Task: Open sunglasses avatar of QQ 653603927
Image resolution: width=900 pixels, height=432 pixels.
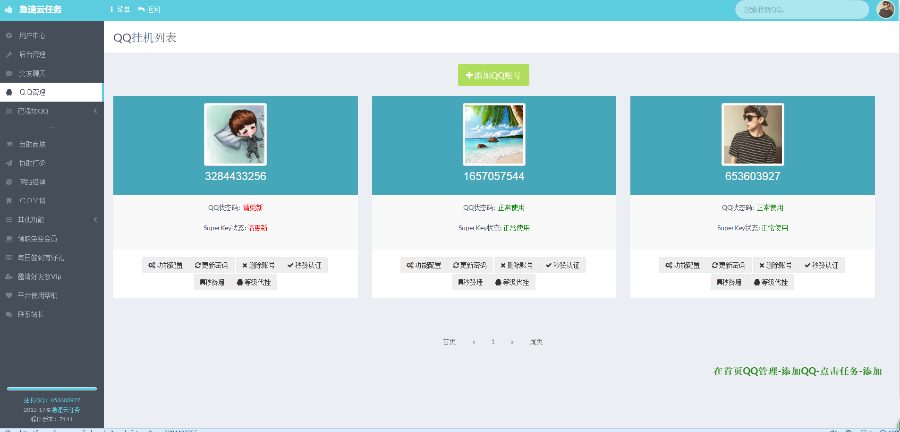Action: [x=752, y=134]
